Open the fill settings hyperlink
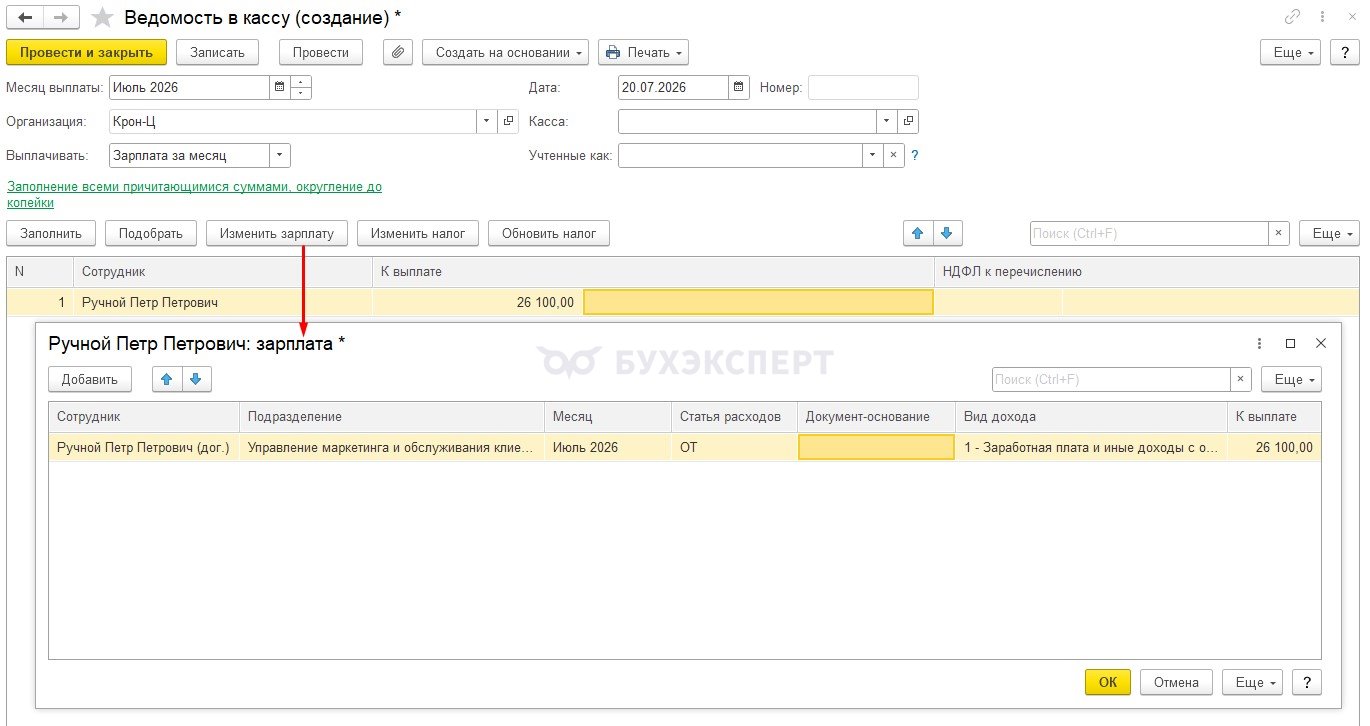This screenshot has width=1370, height=726. 194,194
